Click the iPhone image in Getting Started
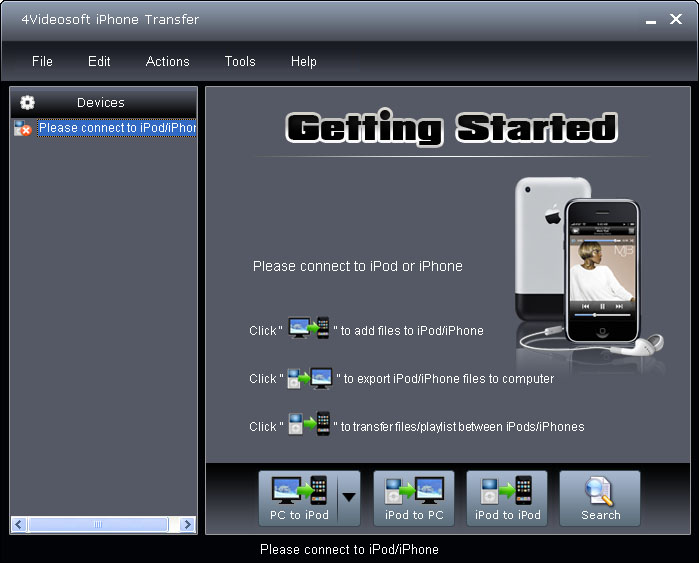 click(585, 265)
